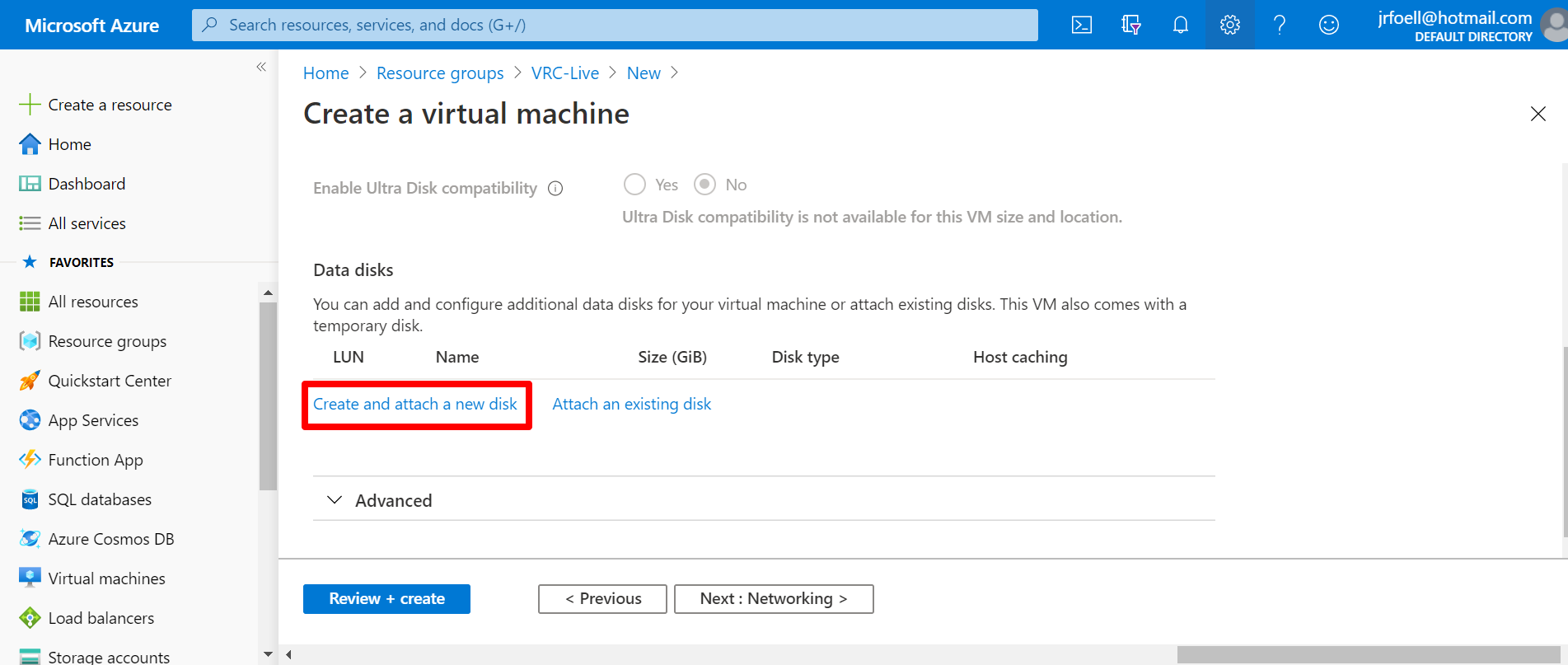
Task: Open All resources in sidebar
Action: coord(93,302)
